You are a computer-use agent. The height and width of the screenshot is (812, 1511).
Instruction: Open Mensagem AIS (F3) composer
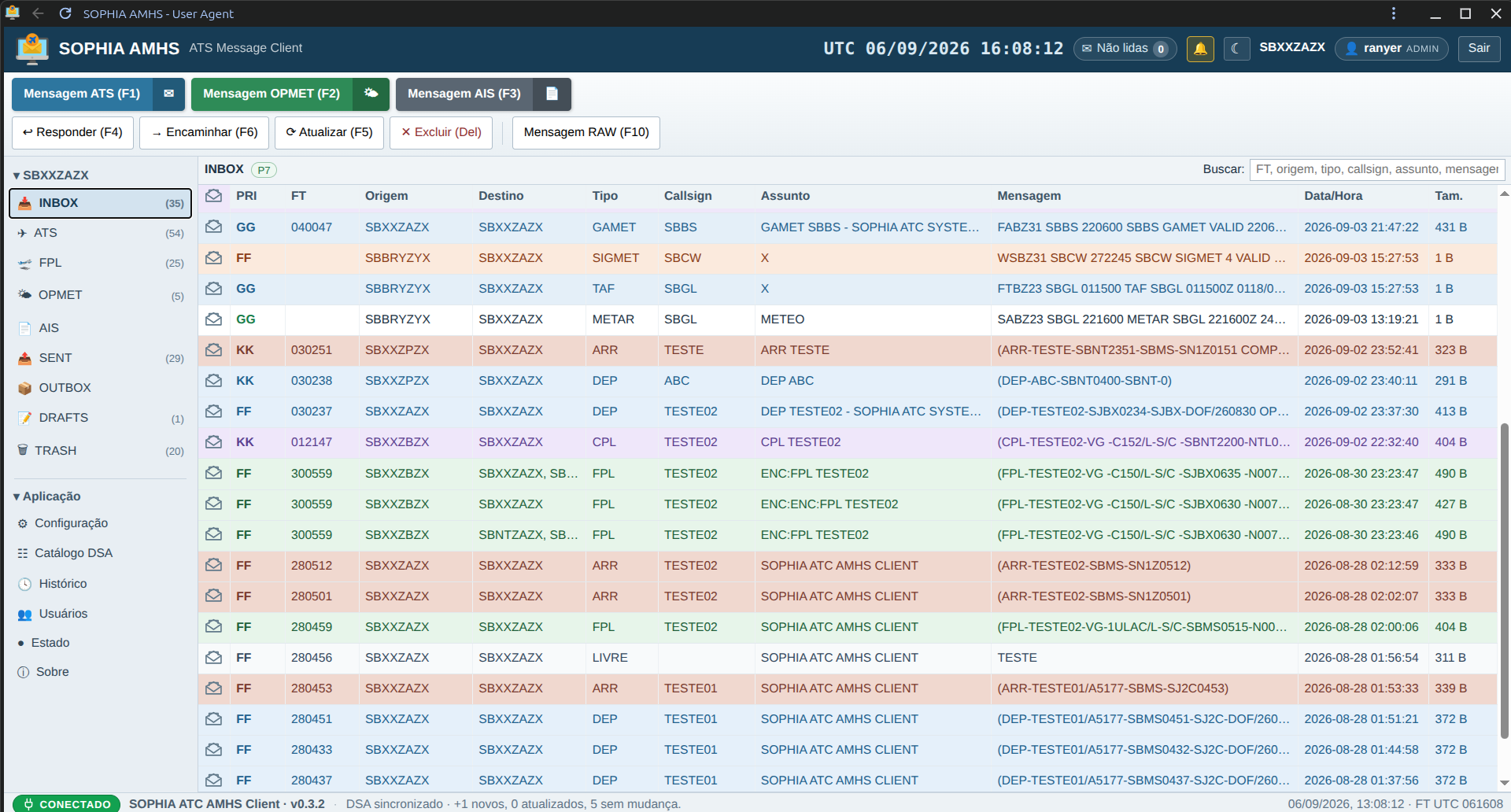pos(464,94)
